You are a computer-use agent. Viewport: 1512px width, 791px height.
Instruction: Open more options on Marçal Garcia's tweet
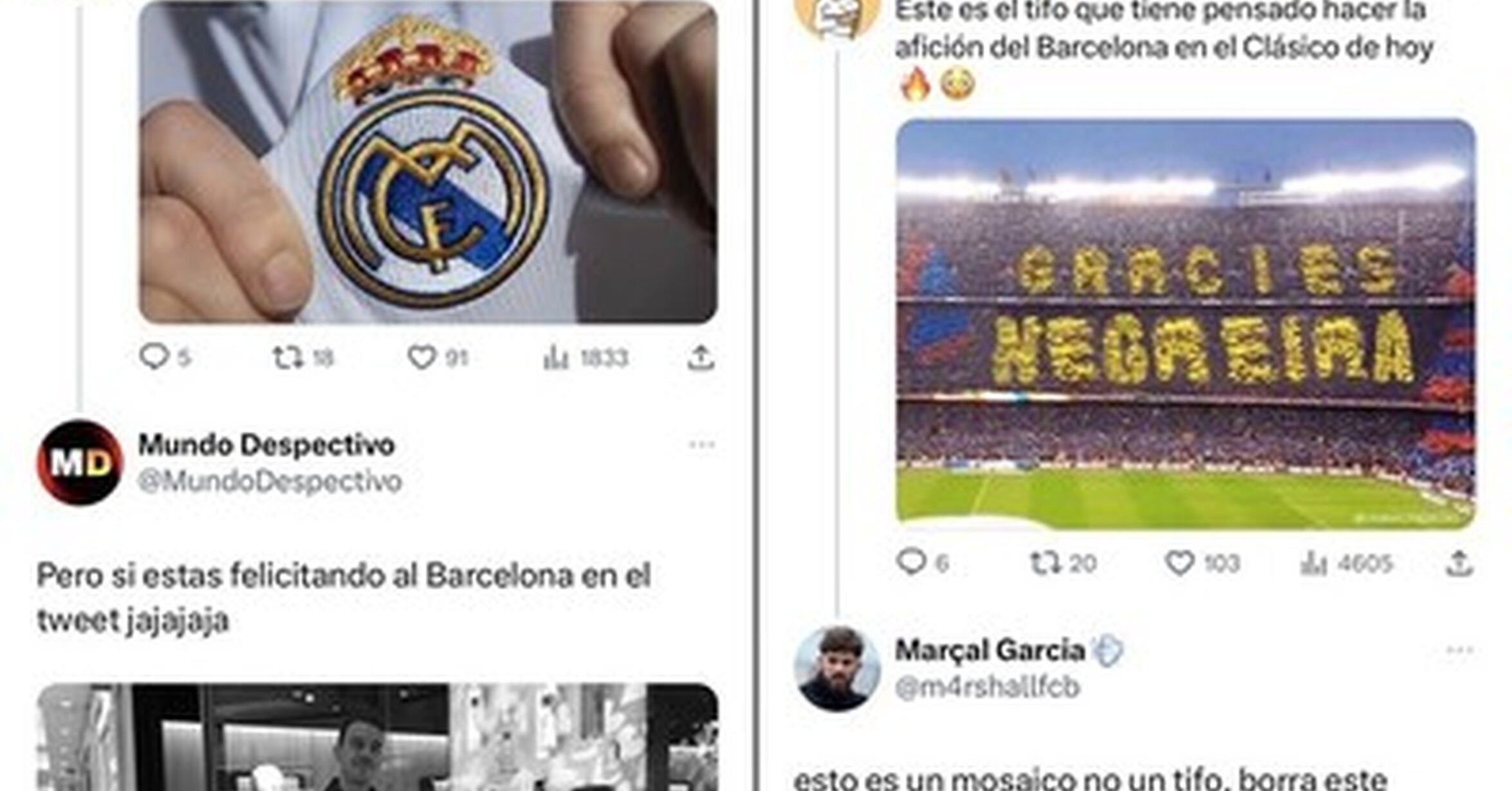click(x=1459, y=650)
